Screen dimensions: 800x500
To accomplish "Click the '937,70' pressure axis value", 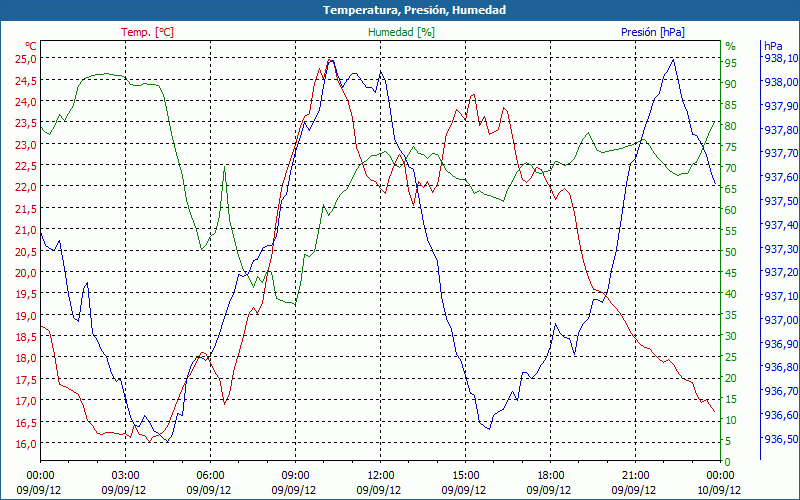I will point(782,154).
